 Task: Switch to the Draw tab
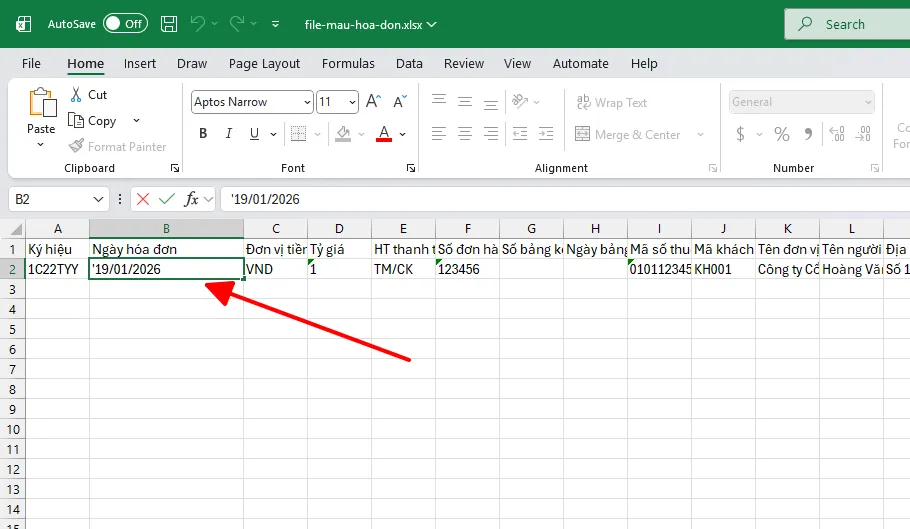point(192,63)
